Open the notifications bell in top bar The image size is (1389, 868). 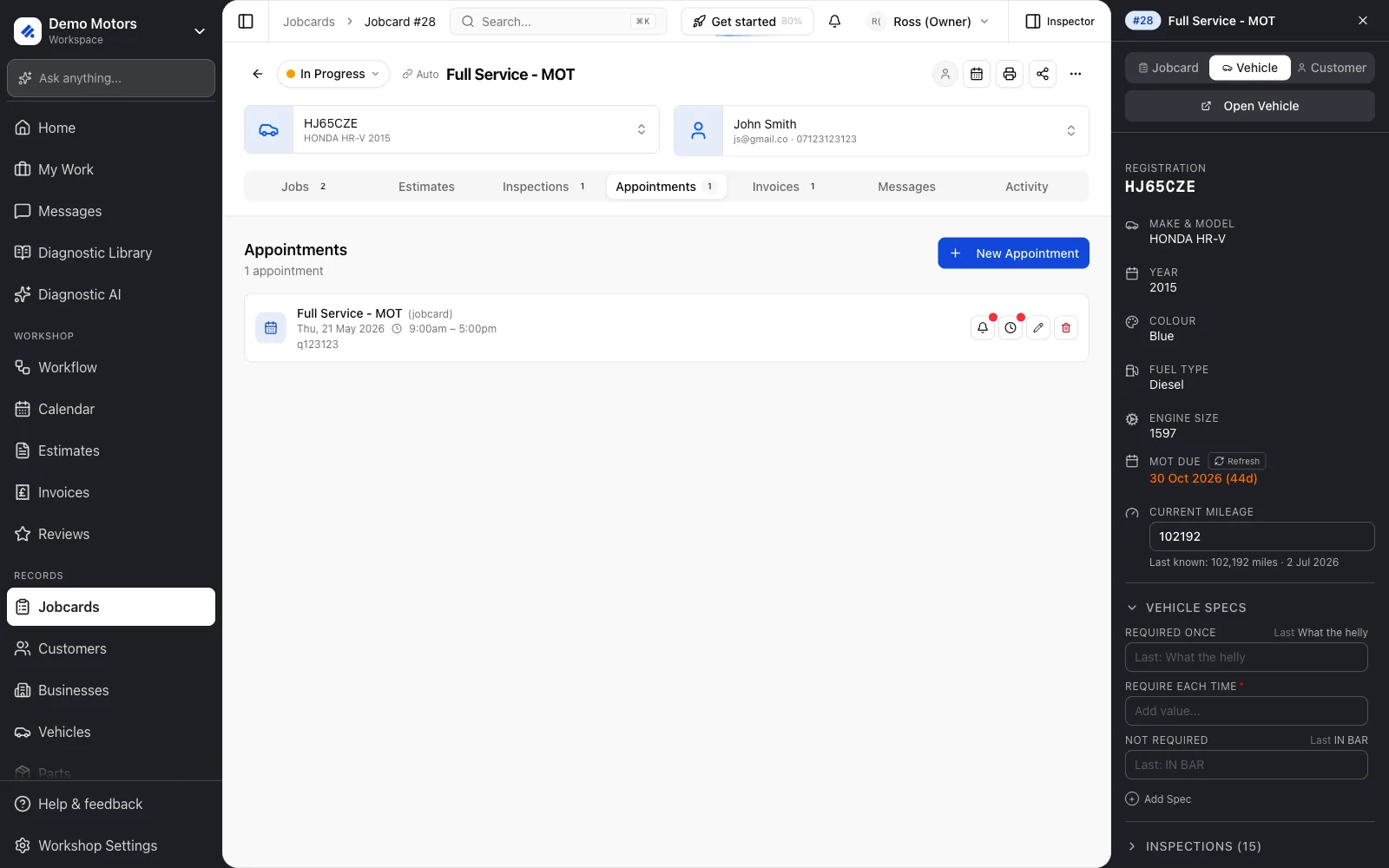(834, 21)
